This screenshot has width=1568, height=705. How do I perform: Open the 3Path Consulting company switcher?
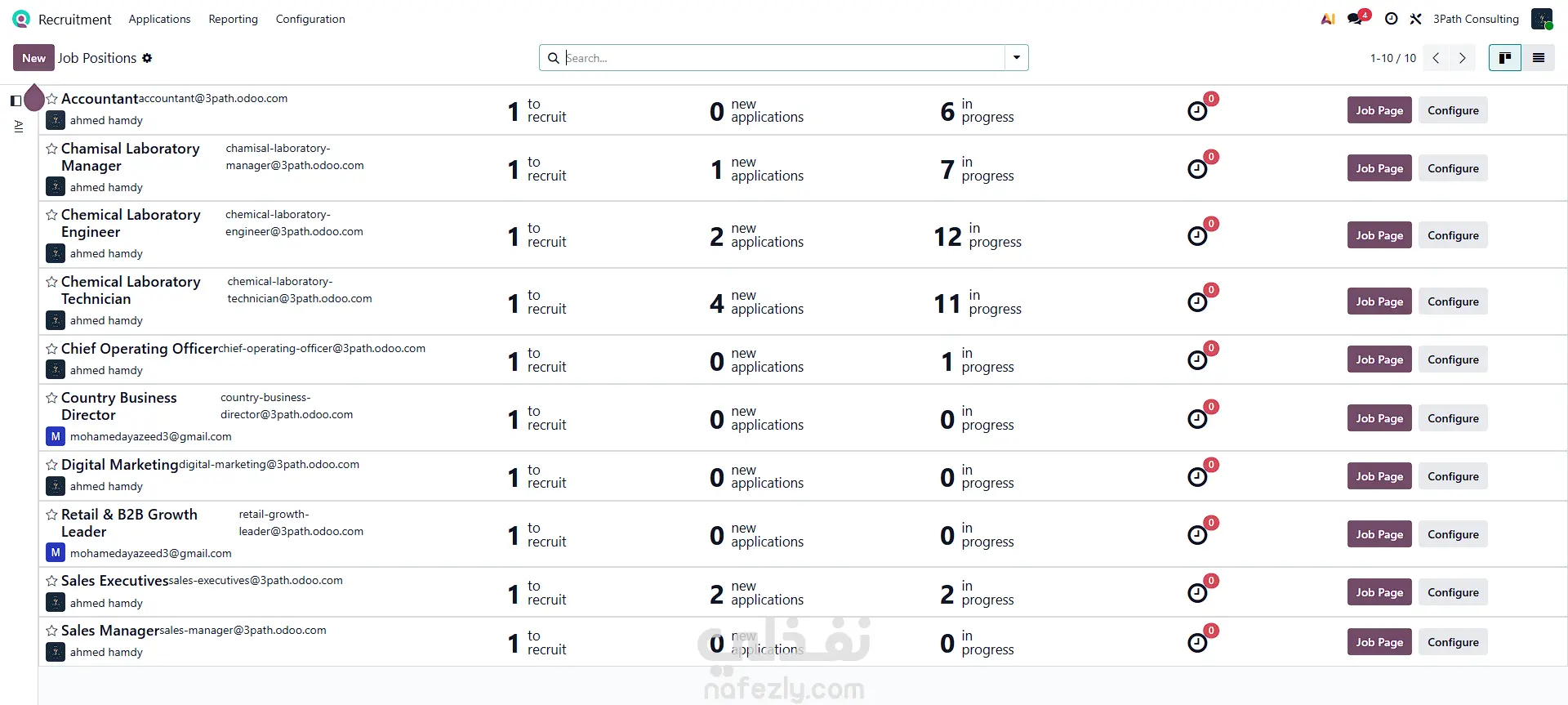click(x=1476, y=19)
